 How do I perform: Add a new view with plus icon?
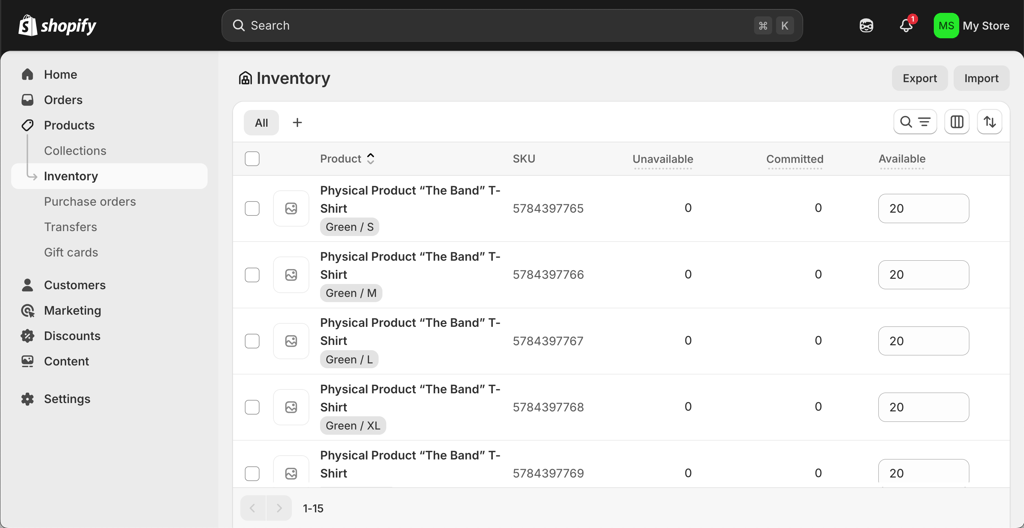[x=297, y=122]
